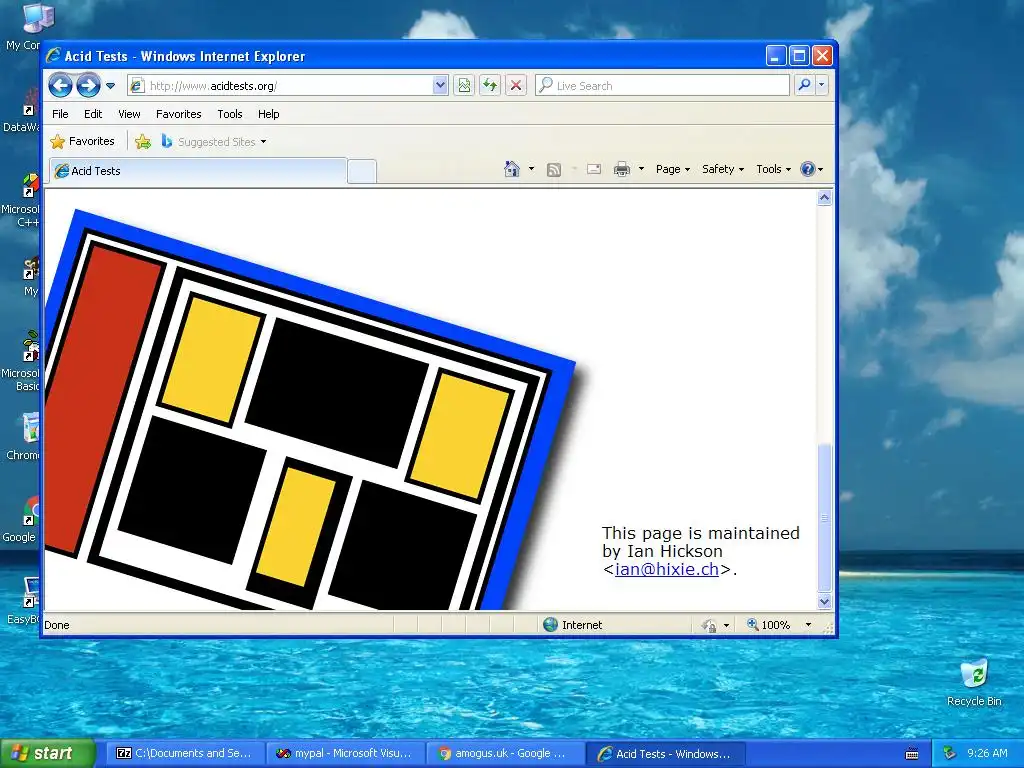1024x768 pixels.
Task: Open the Tools menu in menu bar
Action: click(230, 114)
